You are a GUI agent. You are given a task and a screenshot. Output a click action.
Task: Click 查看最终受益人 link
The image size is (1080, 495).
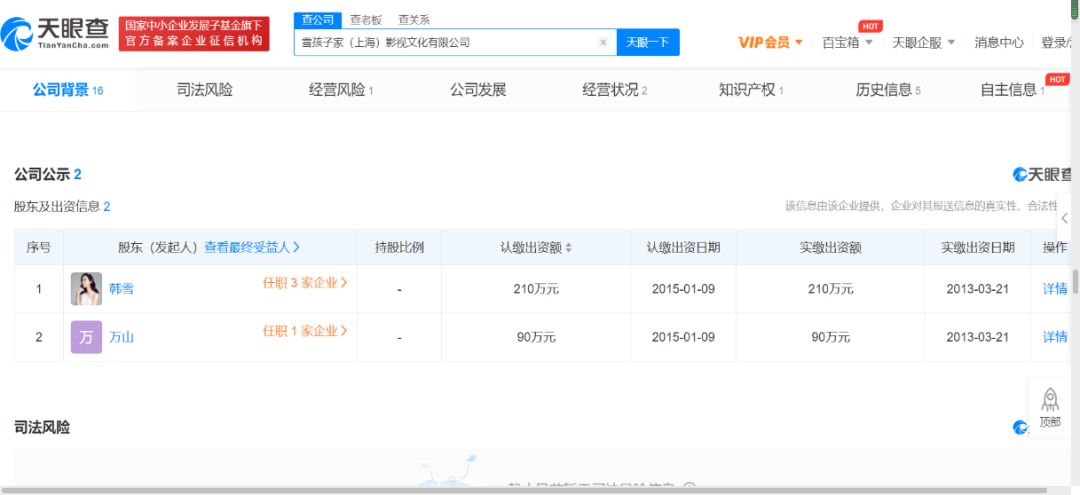click(x=252, y=247)
